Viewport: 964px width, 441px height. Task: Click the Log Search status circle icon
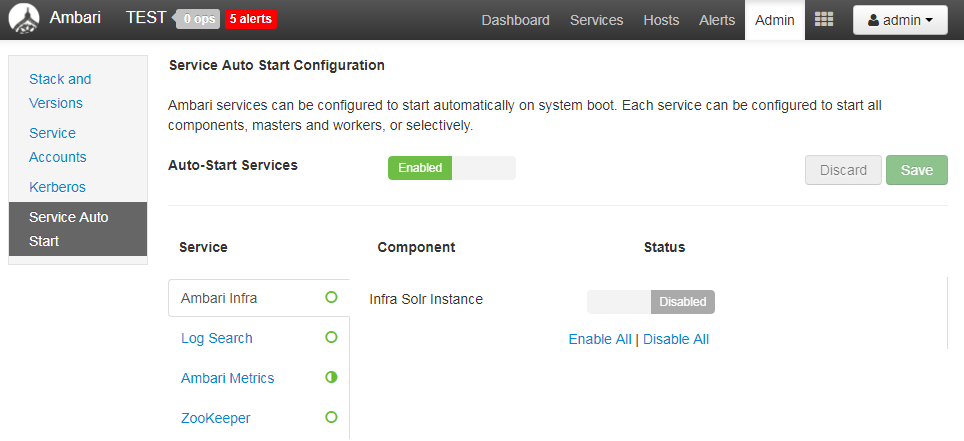click(x=331, y=337)
